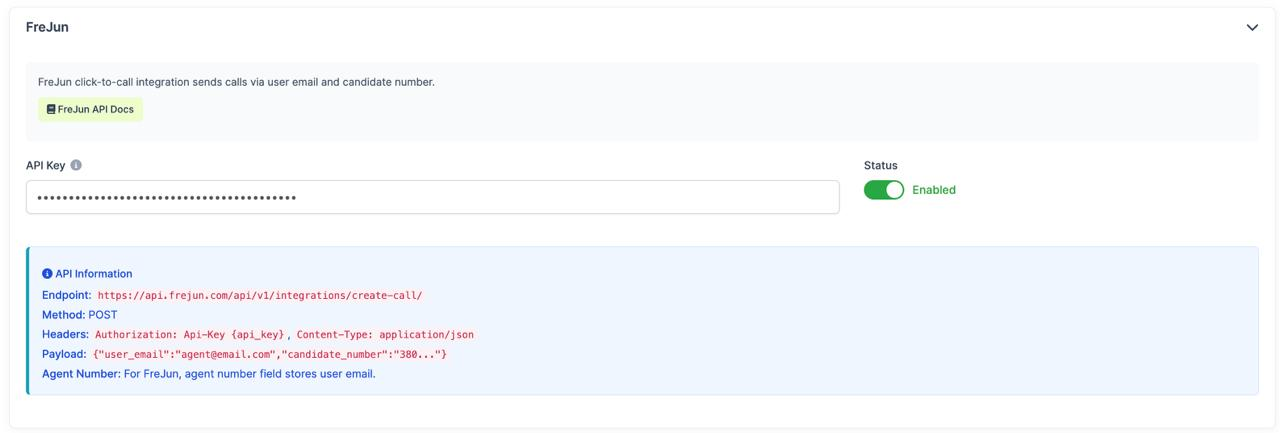Click the API Information heading text
The width and height of the screenshot is (1280, 433).
[94, 274]
